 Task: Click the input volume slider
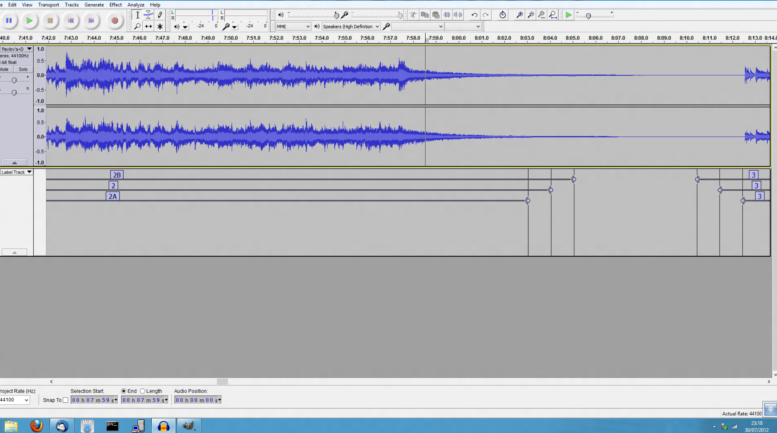(377, 15)
